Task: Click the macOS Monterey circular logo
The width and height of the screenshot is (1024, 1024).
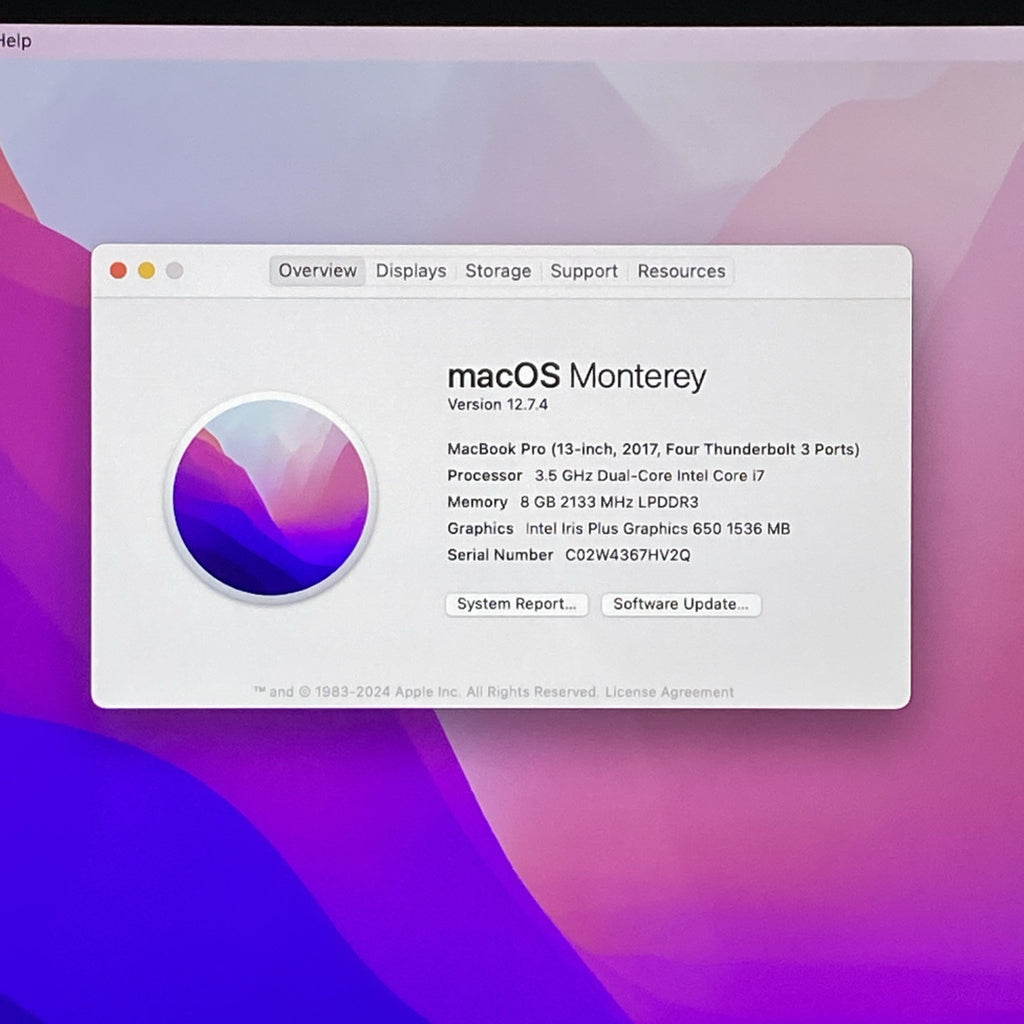Action: click(x=271, y=498)
